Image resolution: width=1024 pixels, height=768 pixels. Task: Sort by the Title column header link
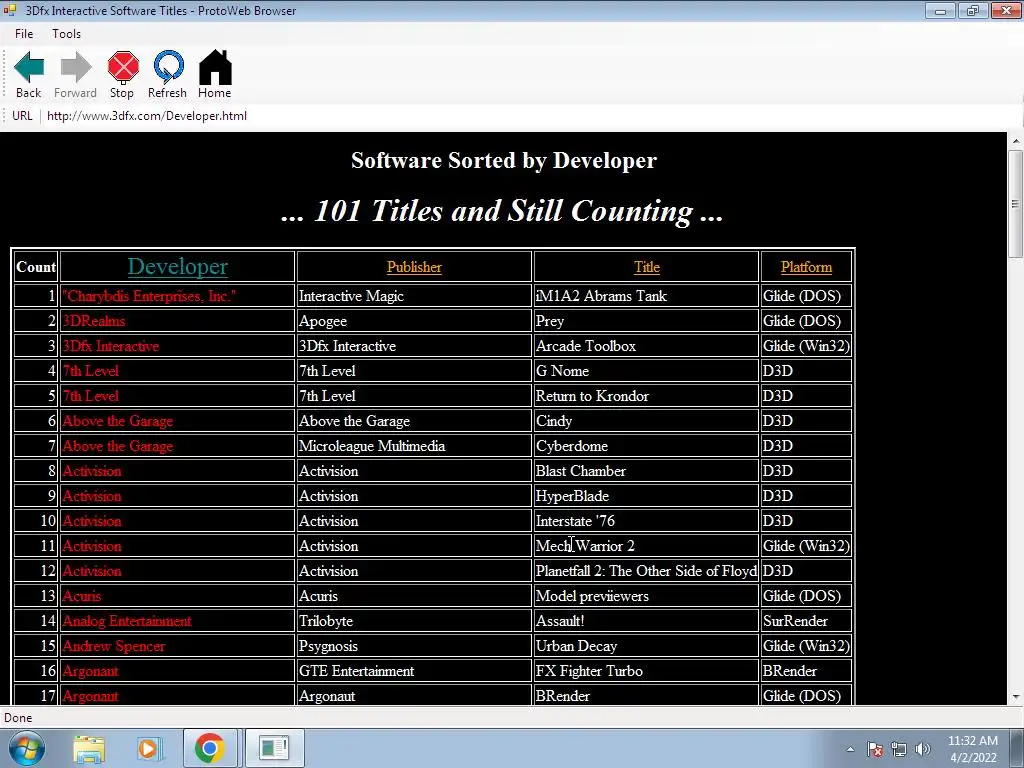click(647, 267)
